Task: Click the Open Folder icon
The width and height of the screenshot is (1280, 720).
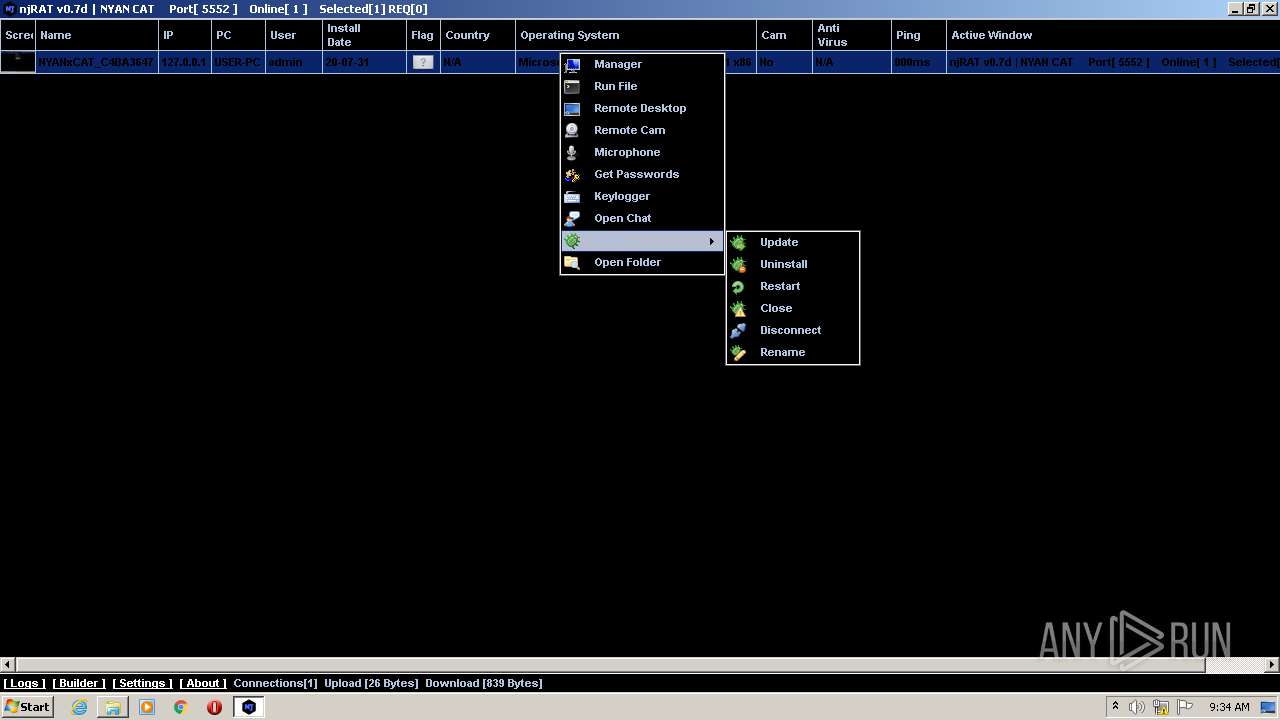Action: tap(572, 263)
